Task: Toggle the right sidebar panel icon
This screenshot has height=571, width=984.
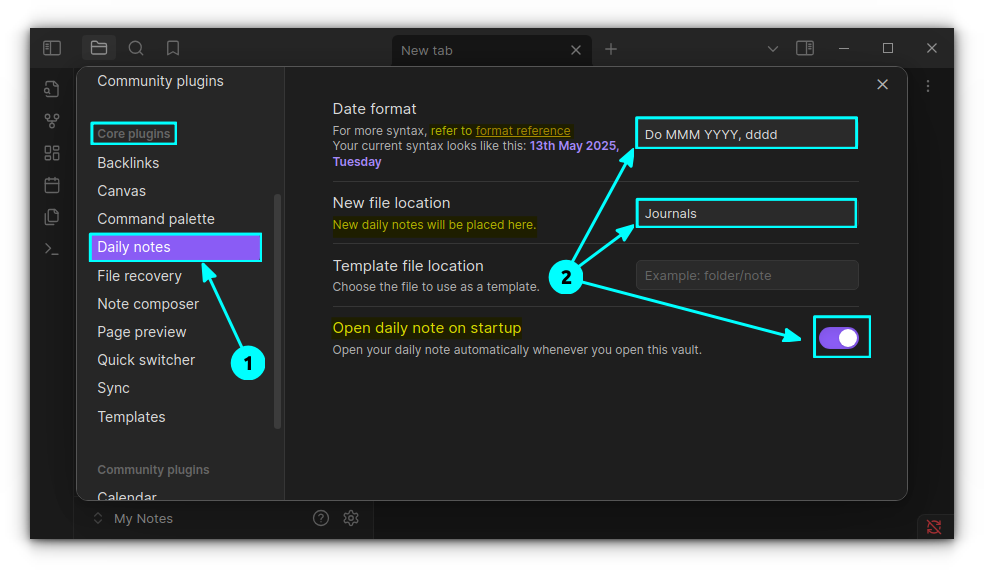Action: pos(805,48)
